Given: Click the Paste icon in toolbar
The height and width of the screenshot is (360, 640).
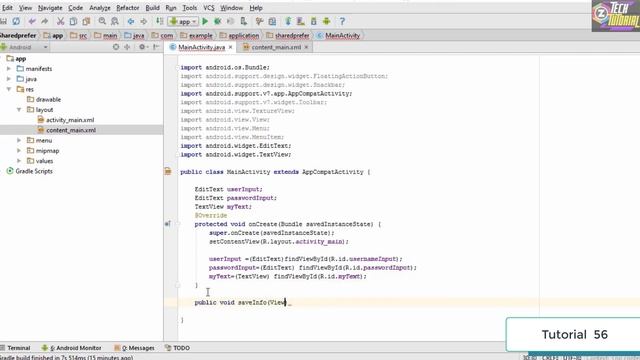Looking at the screenshot, I should point(86,21).
